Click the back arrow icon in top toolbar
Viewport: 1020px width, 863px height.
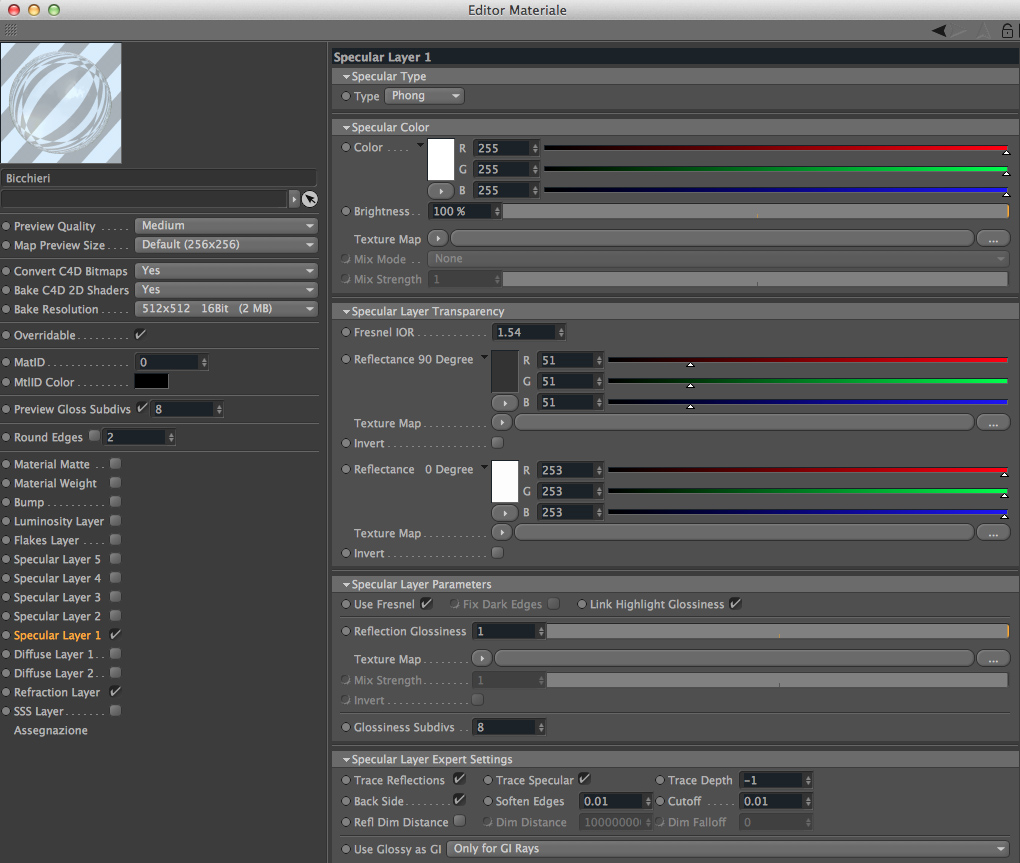click(939, 31)
